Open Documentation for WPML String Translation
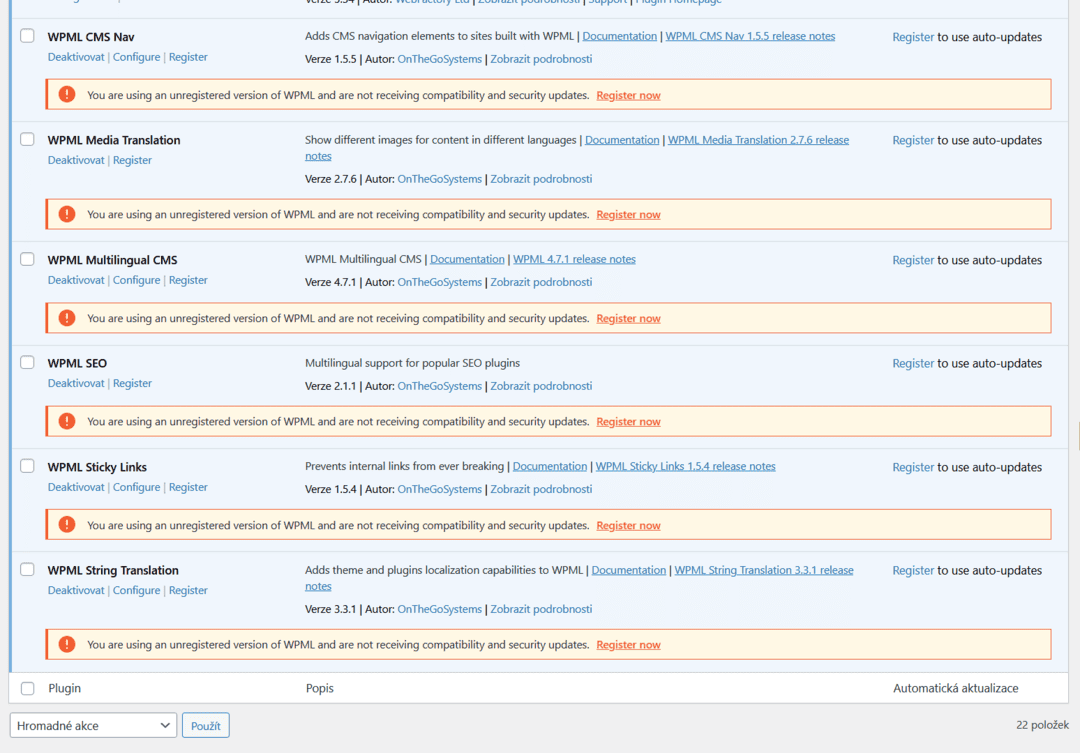 [x=629, y=570]
